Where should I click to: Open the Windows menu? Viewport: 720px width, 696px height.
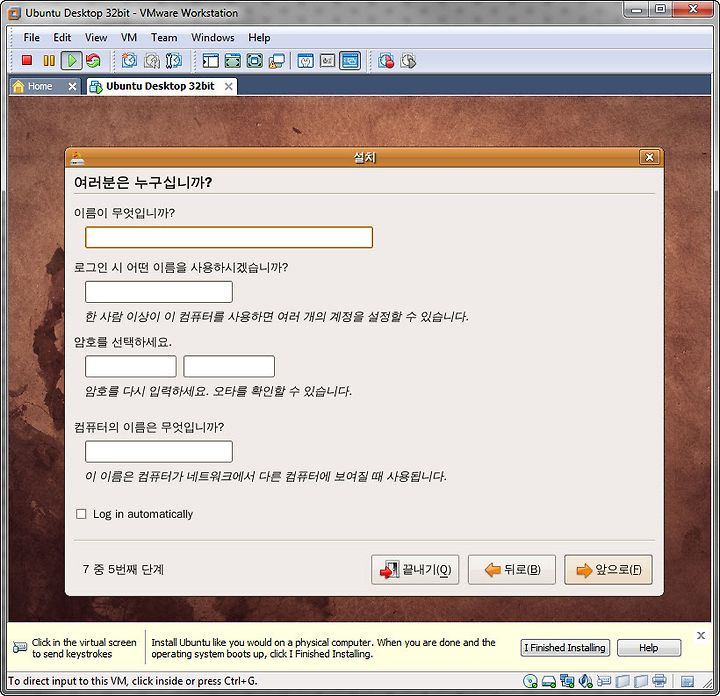tap(213, 38)
